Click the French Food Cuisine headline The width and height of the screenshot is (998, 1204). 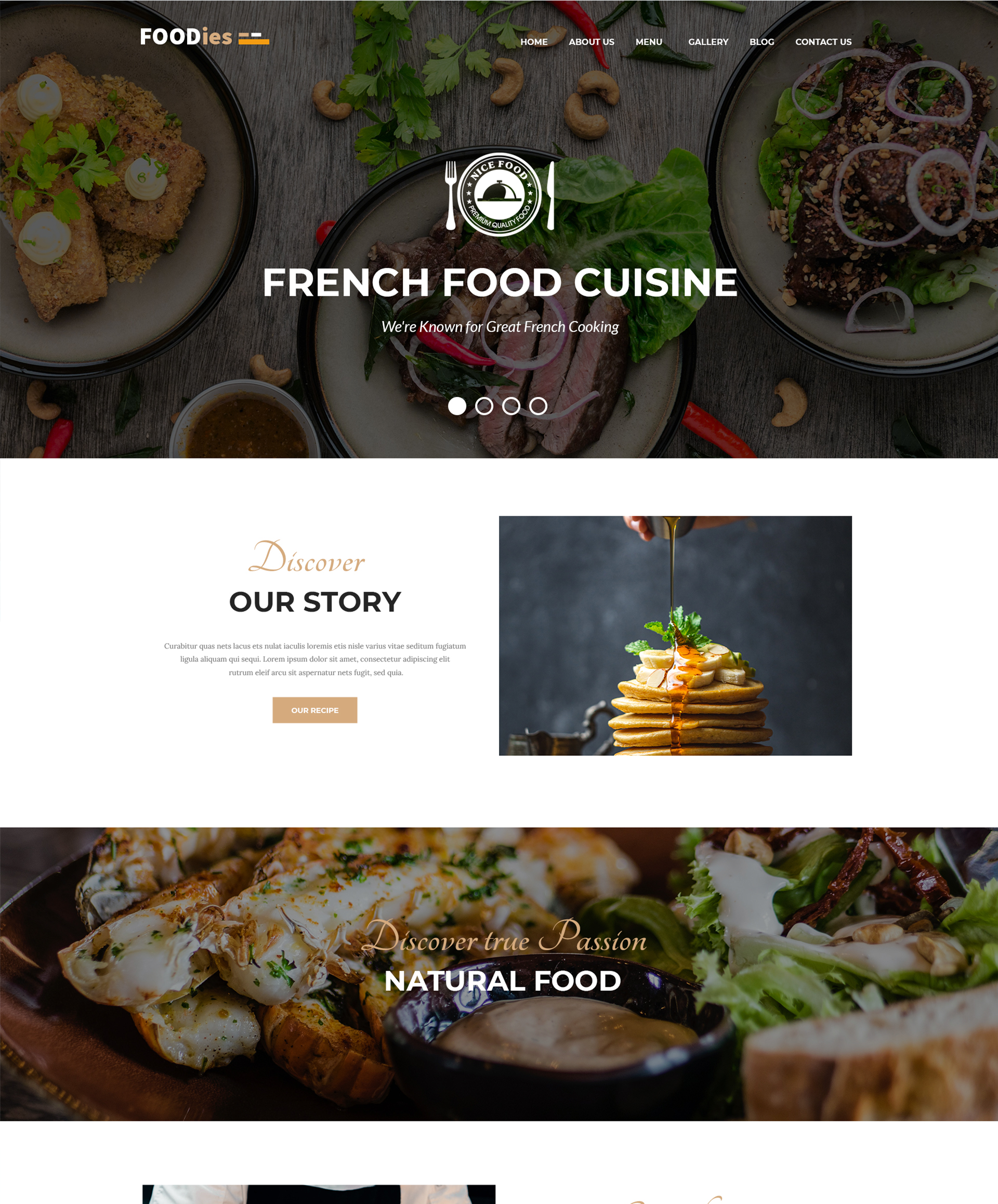500,282
